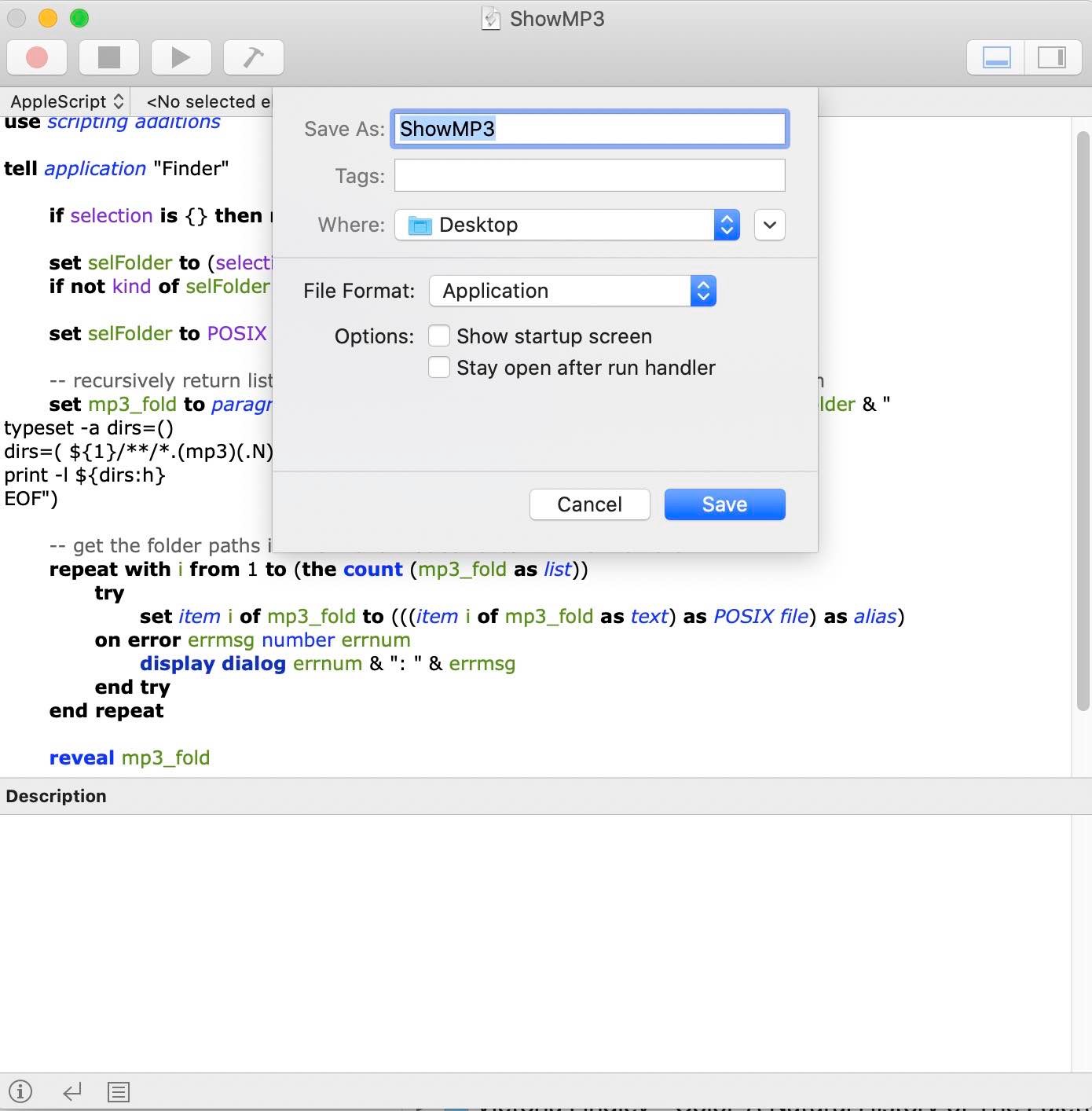Run the script with Play button
1092x1111 pixels.
181,57
